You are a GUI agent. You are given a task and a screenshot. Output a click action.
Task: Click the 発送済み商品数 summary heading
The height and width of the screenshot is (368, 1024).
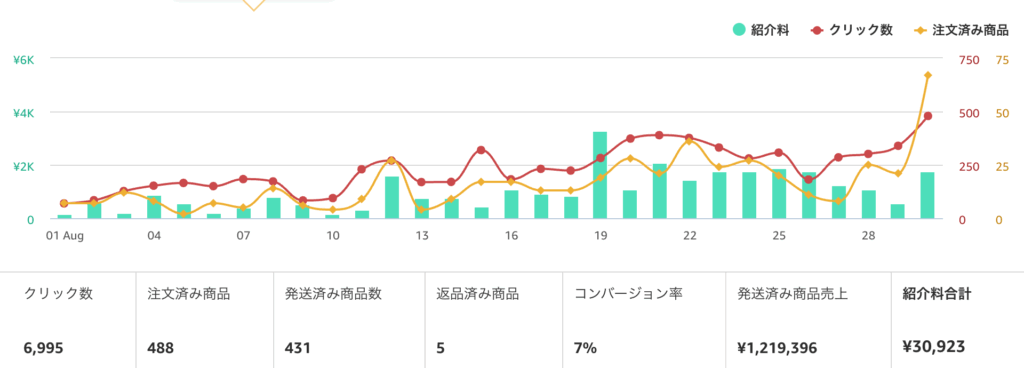[333, 294]
